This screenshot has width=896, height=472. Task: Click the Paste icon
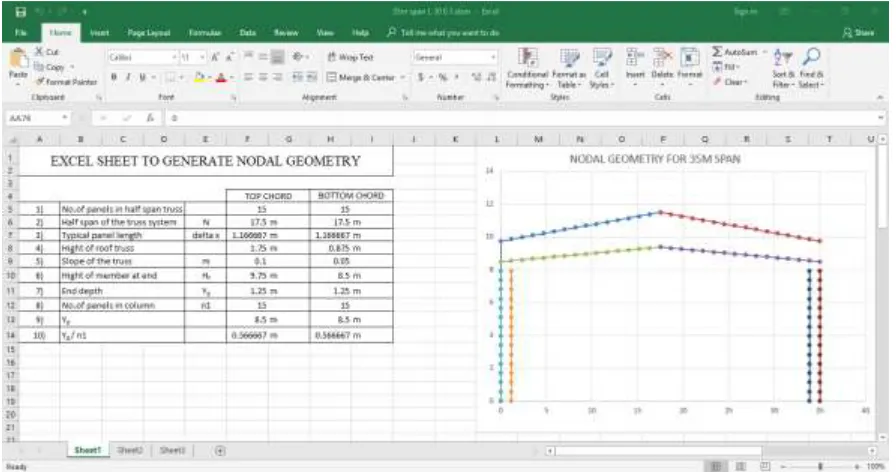tap(18, 58)
